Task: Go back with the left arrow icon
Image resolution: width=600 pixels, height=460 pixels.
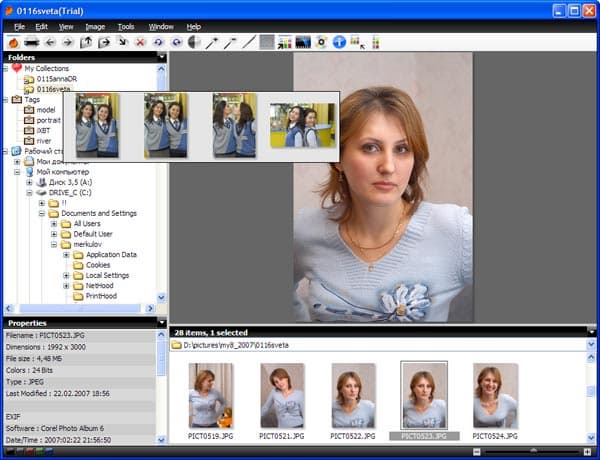Action: [x=50, y=42]
